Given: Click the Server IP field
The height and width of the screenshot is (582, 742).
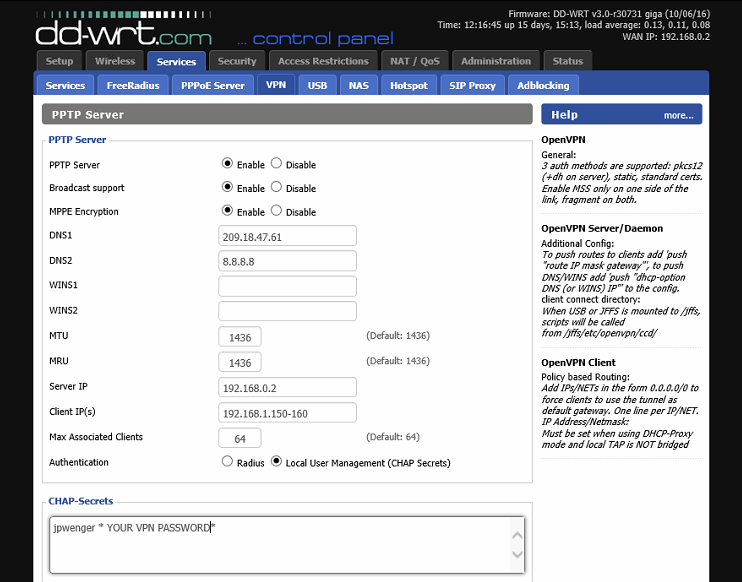Looking at the screenshot, I should (x=287, y=388).
